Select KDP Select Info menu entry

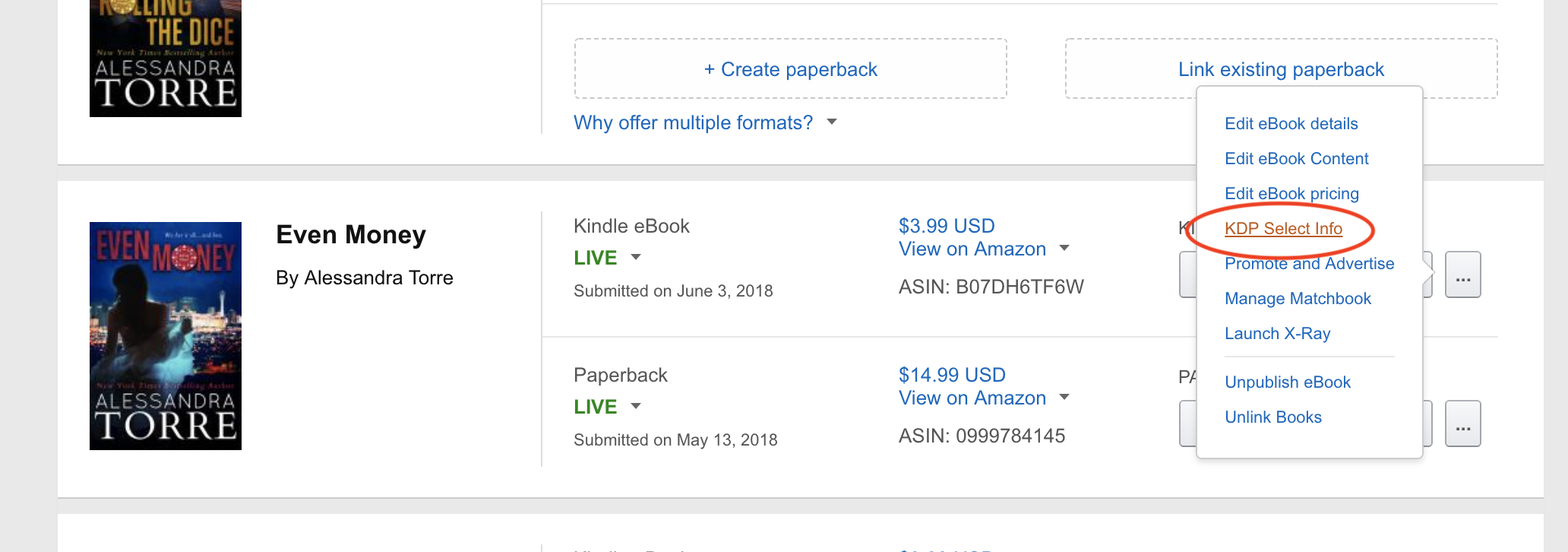tap(1283, 229)
